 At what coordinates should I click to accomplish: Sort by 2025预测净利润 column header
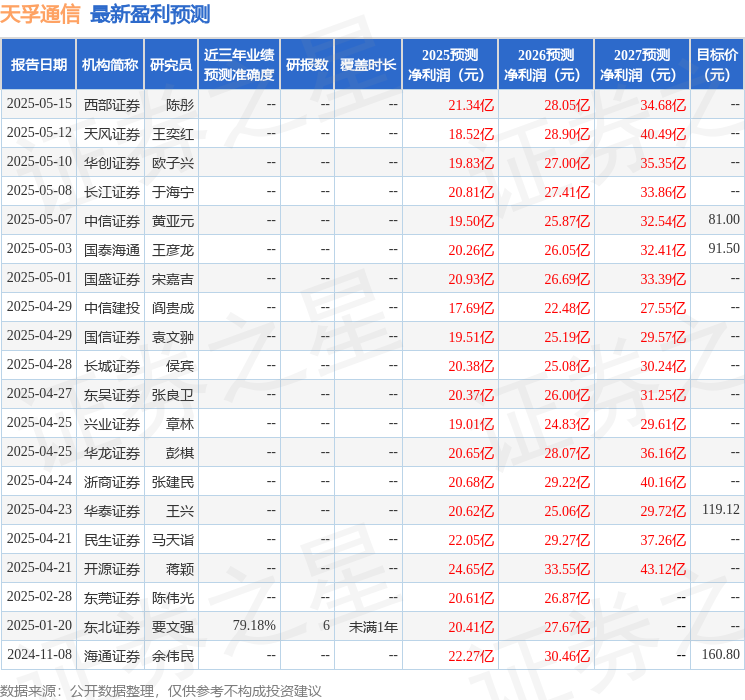coord(450,64)
